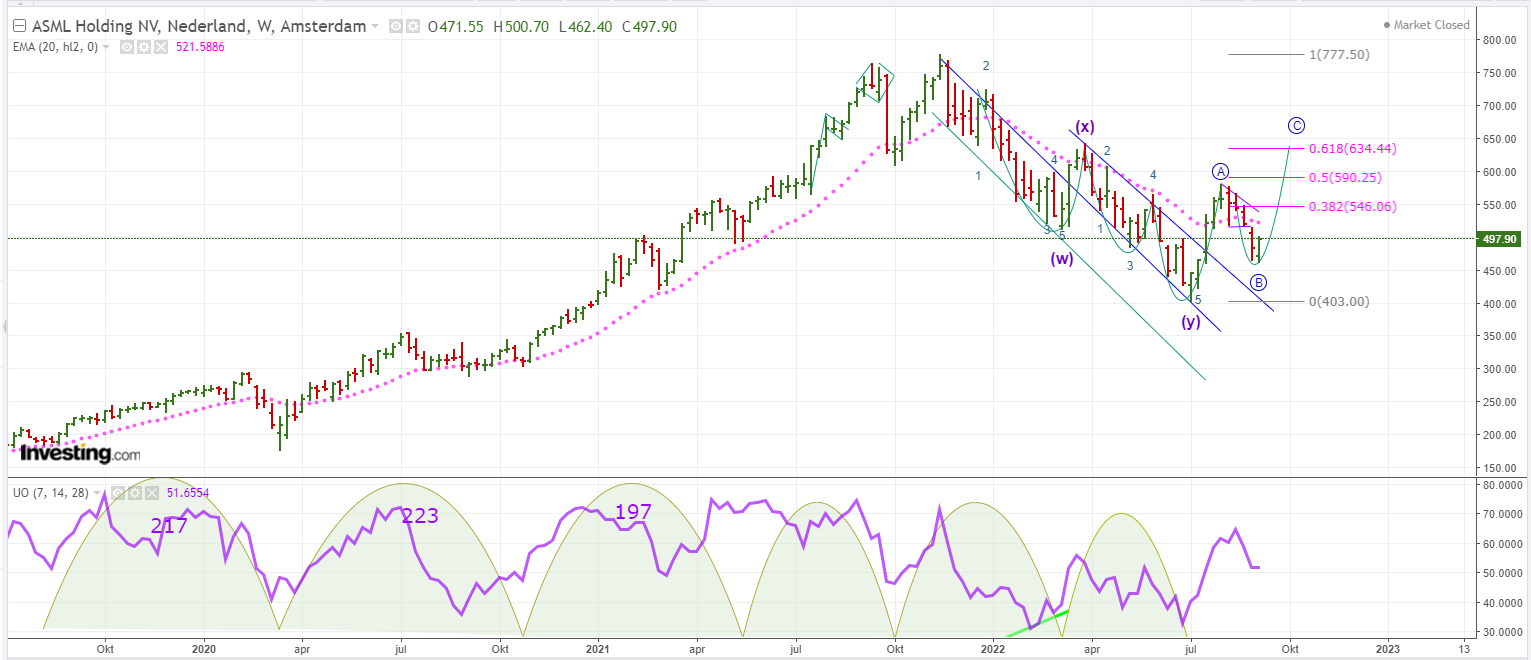The width and height of the screenshot is (1531, 660).
Task: Click the current price tag 497.90
Action: [x=1497, y=239]
